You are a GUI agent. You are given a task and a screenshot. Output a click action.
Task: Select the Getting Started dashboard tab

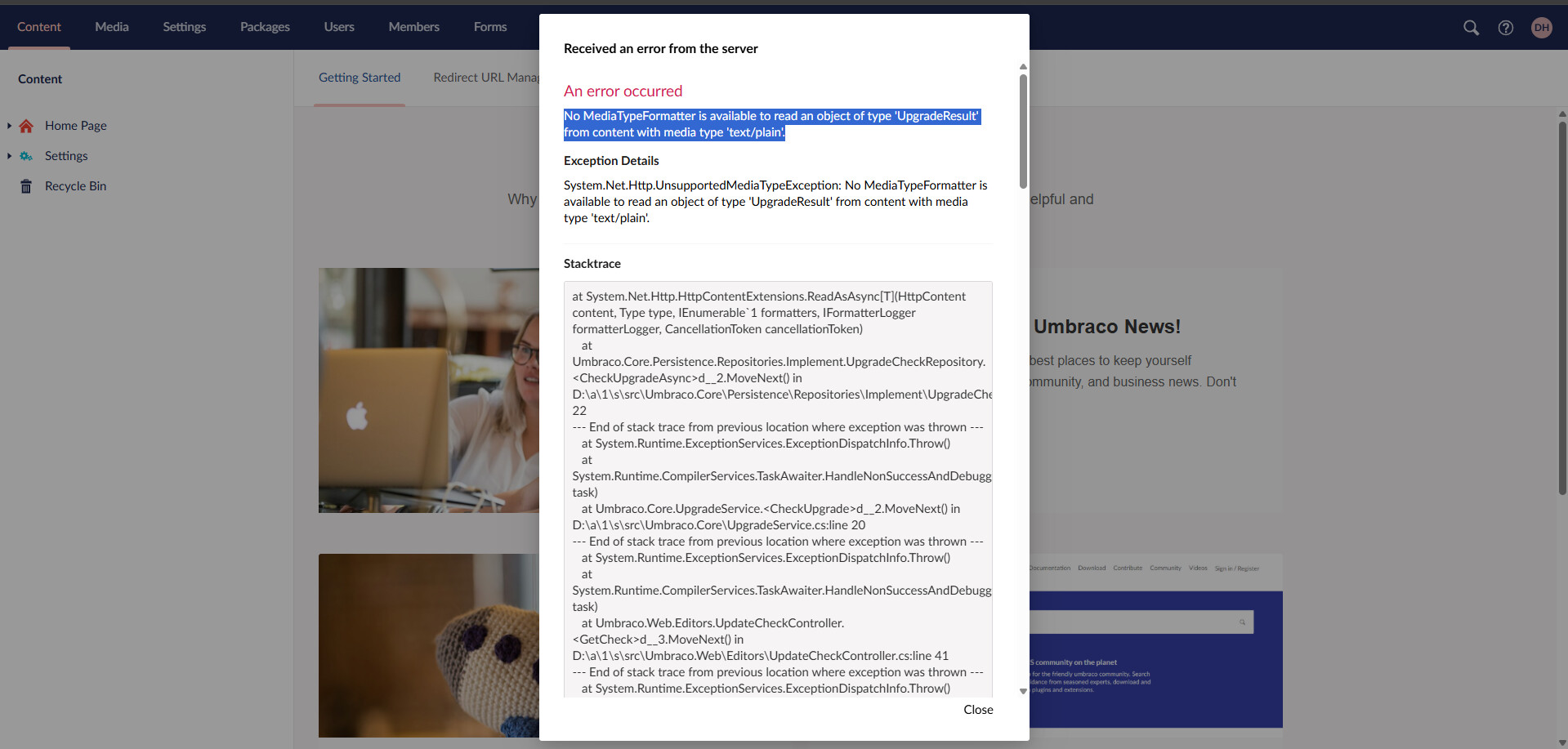point(360,78)
